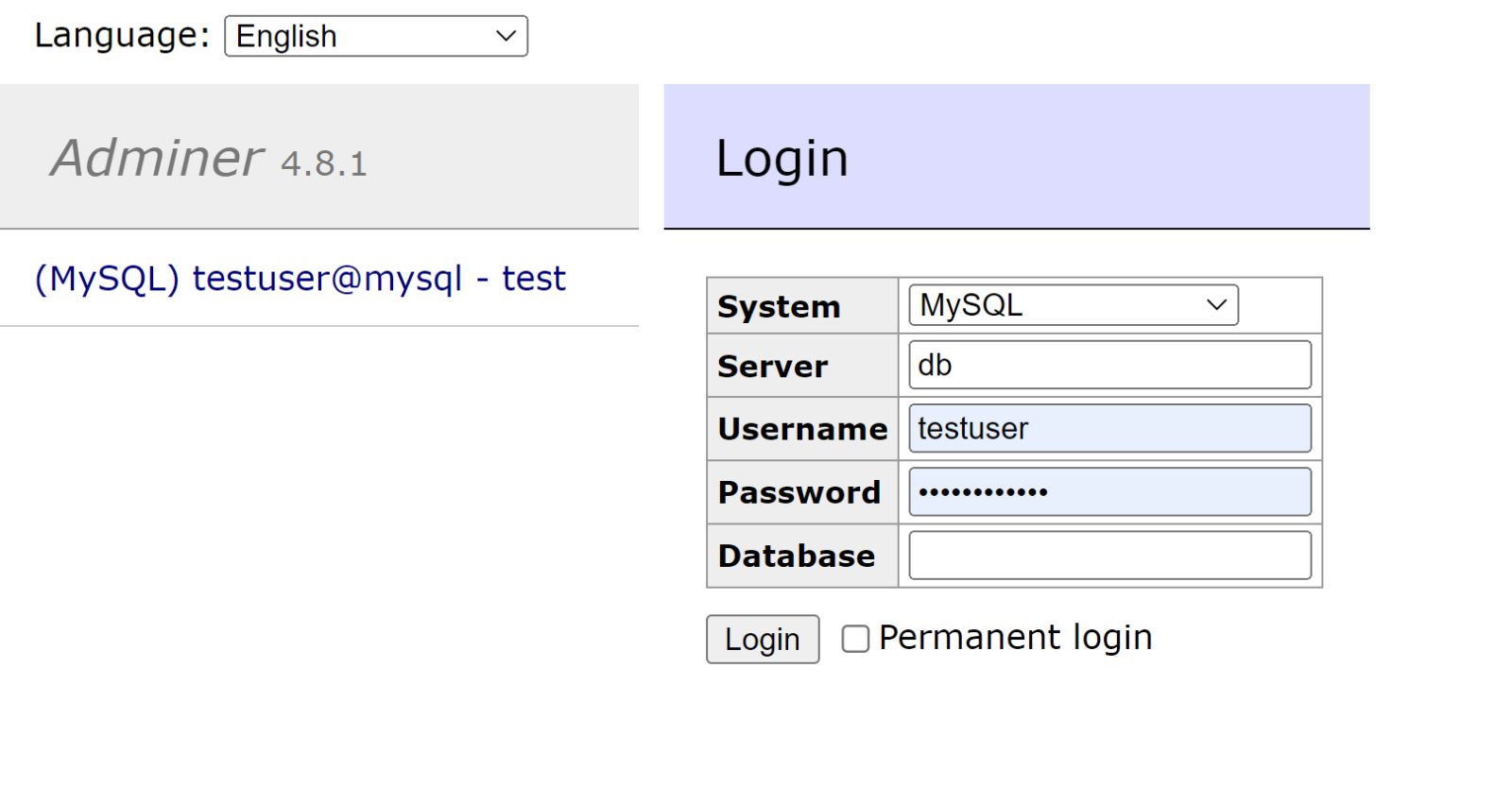1512x805 pixels.
Task: Focus the Server input containing db
Action: 1109,366
